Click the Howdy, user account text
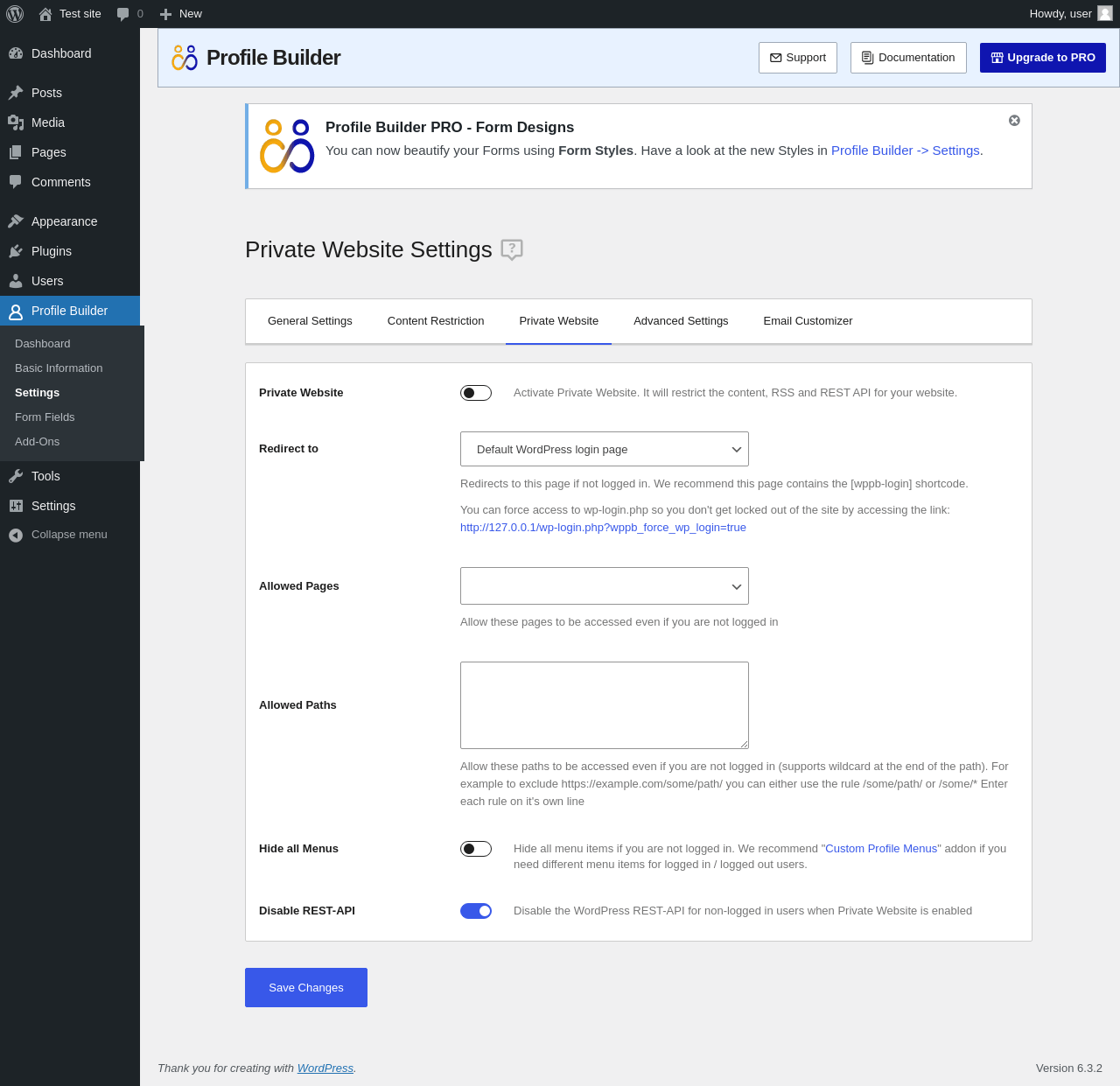This screenshot has width=1120, height=1086. point(1060,14)
